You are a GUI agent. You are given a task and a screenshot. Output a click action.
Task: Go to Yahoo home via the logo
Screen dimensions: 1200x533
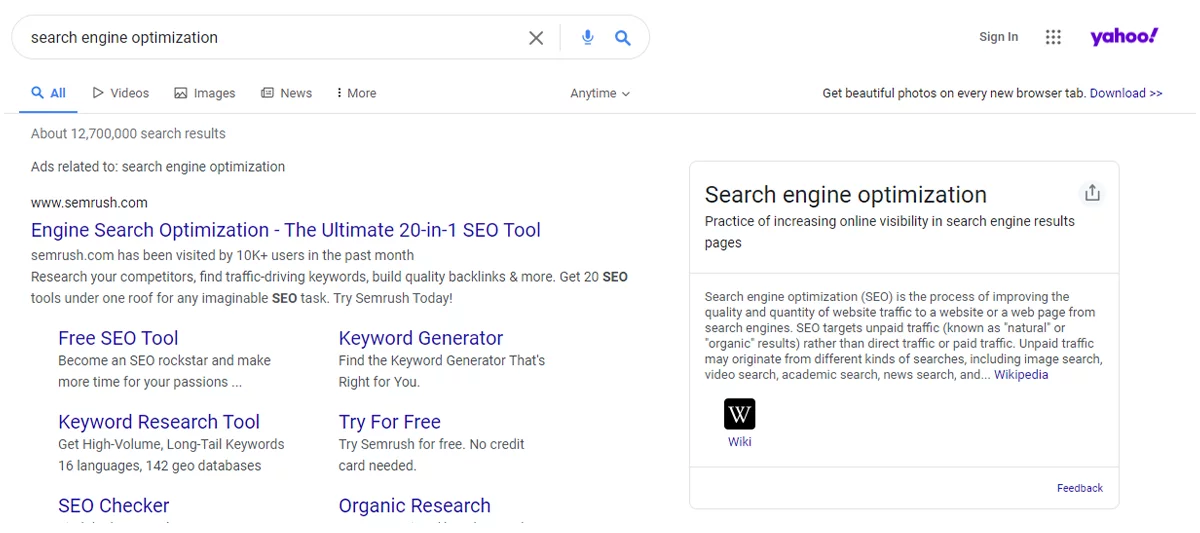[x=1124, y=37]
